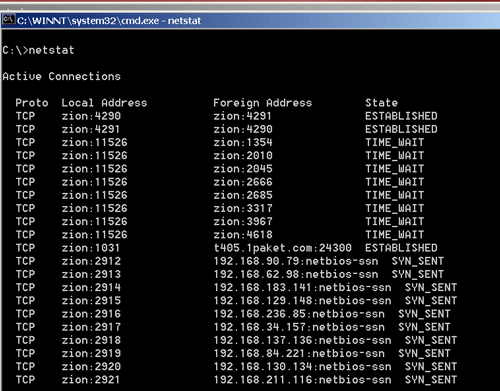
Task: Click TIME_WAIT state for zion:4618 row
Action: pyautogui.click(x=395, y=235)
